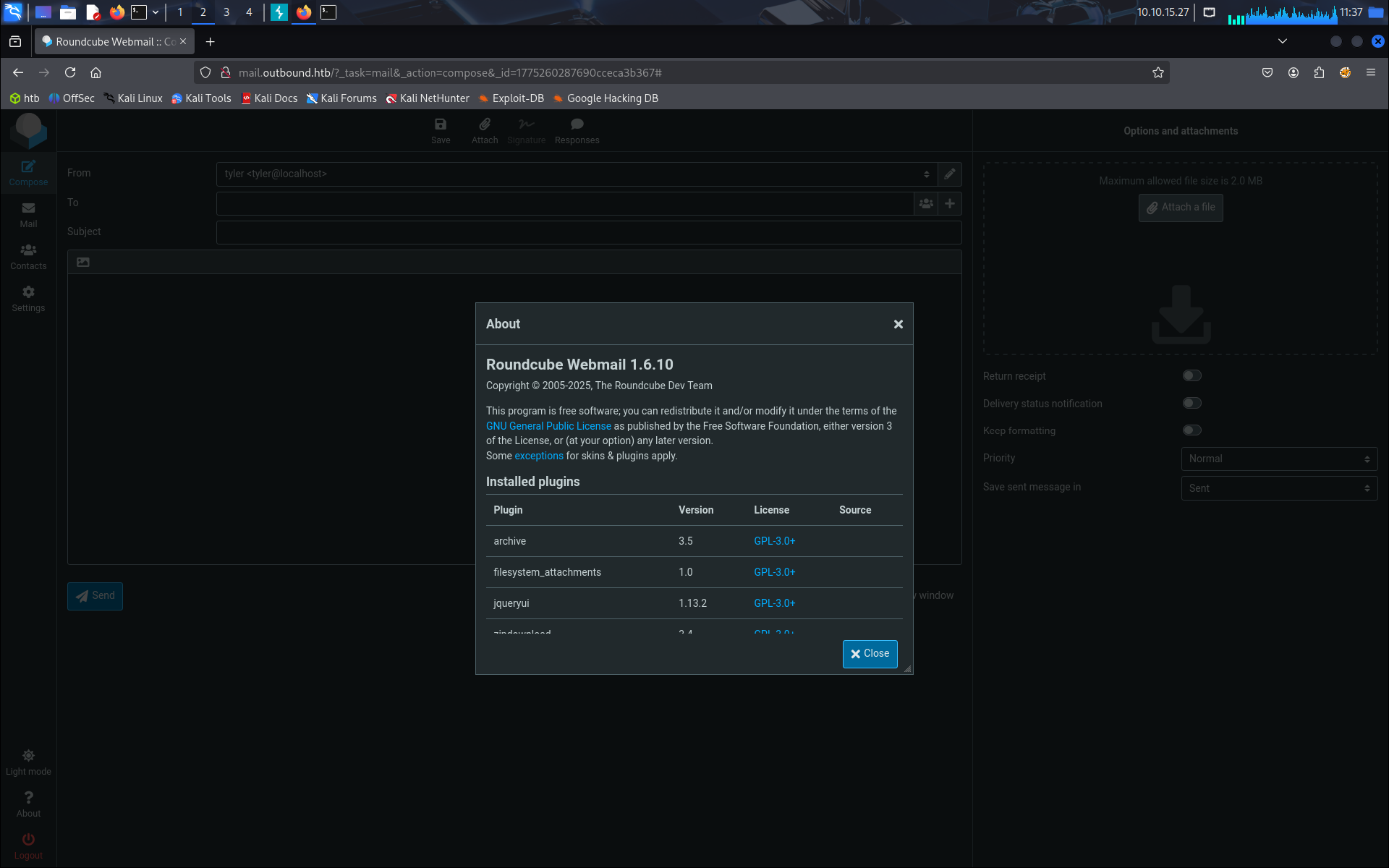Open the Priority dropdown
The image size is (1389, 868).
click(x=1278, y=459)
